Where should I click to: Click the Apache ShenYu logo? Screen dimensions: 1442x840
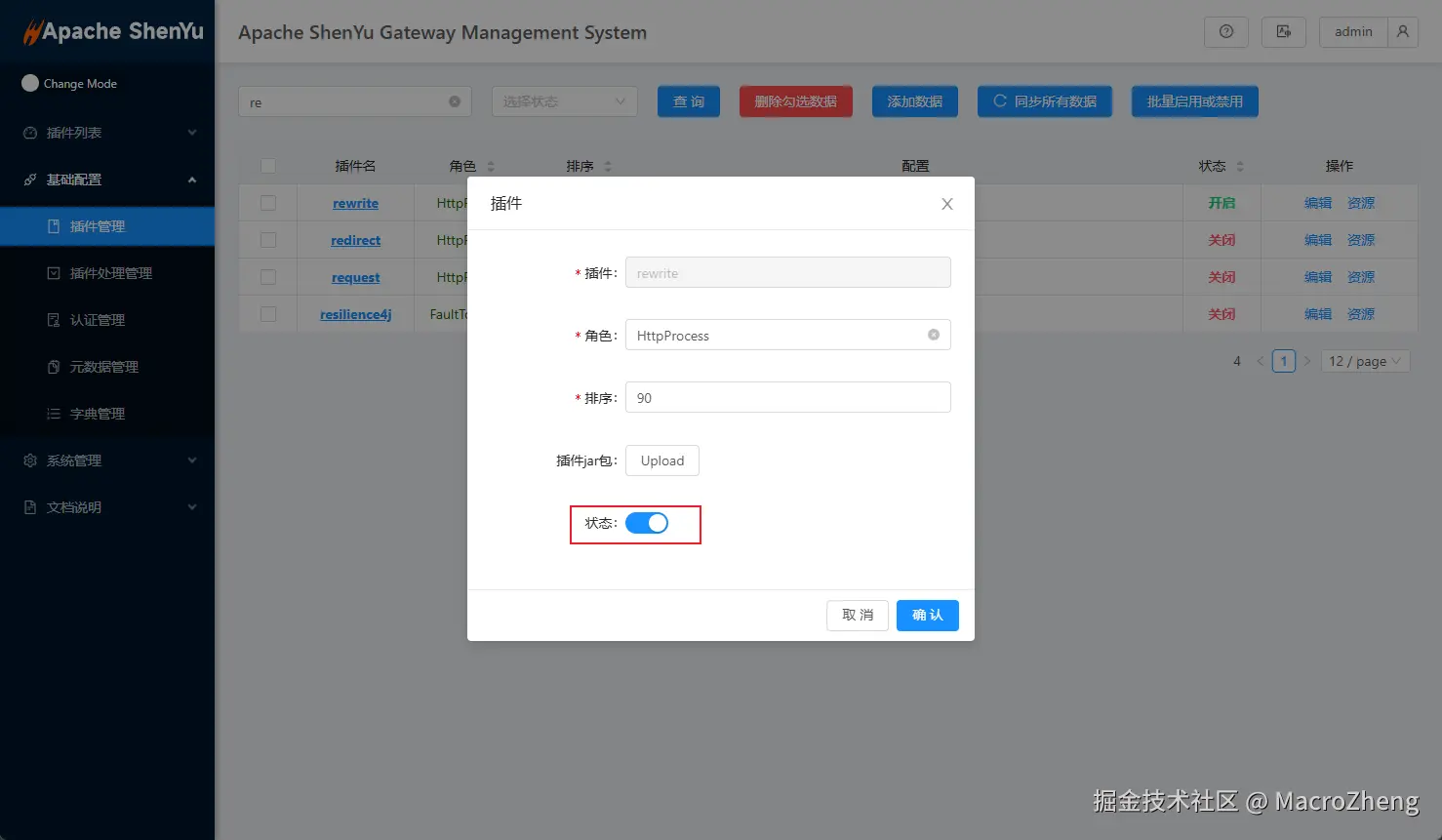(113, 31)
